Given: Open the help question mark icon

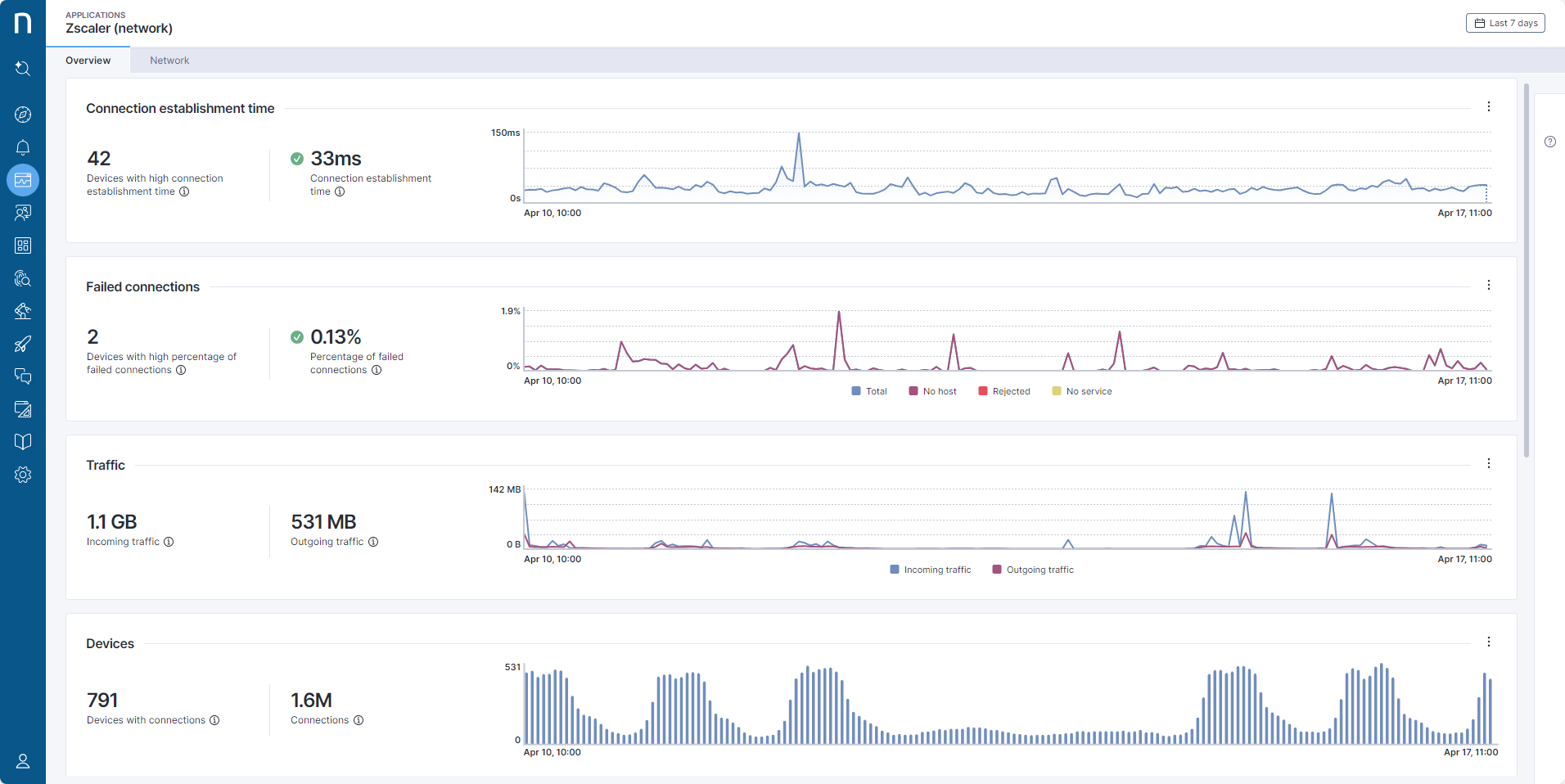Looking at the screenshot, I should (1551, 141).
